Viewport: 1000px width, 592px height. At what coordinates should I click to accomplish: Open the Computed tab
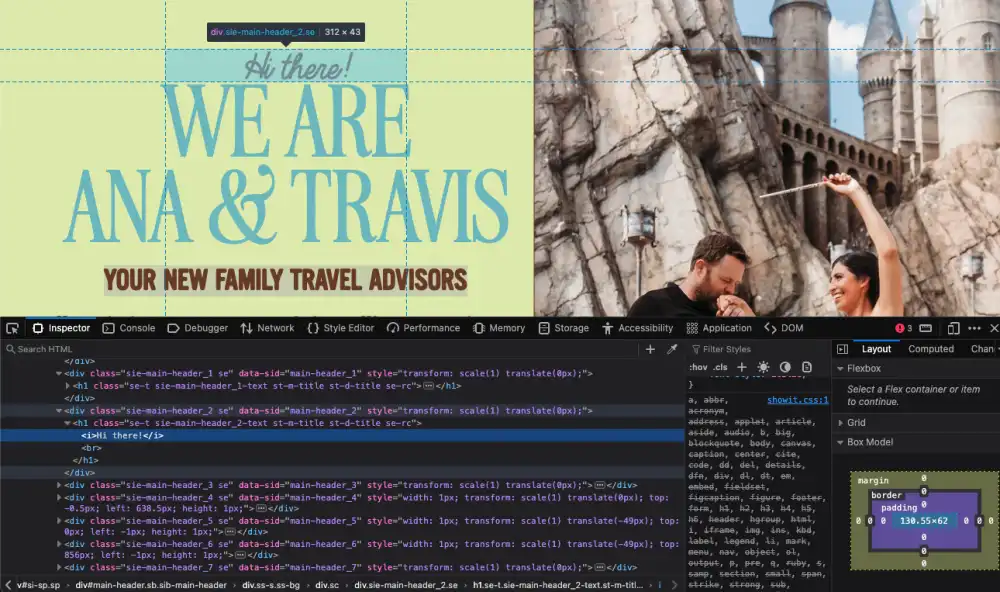point(931,349)
